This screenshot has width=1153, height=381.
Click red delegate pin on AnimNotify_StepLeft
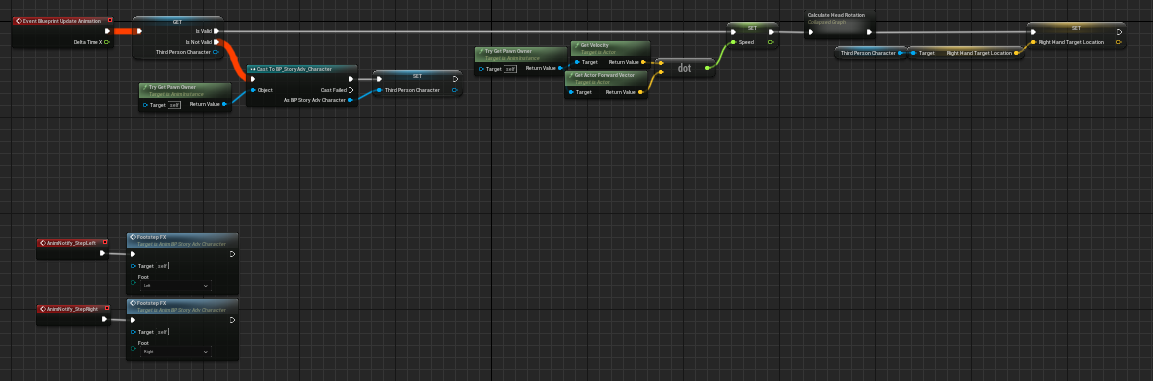[x=104, y=243]
